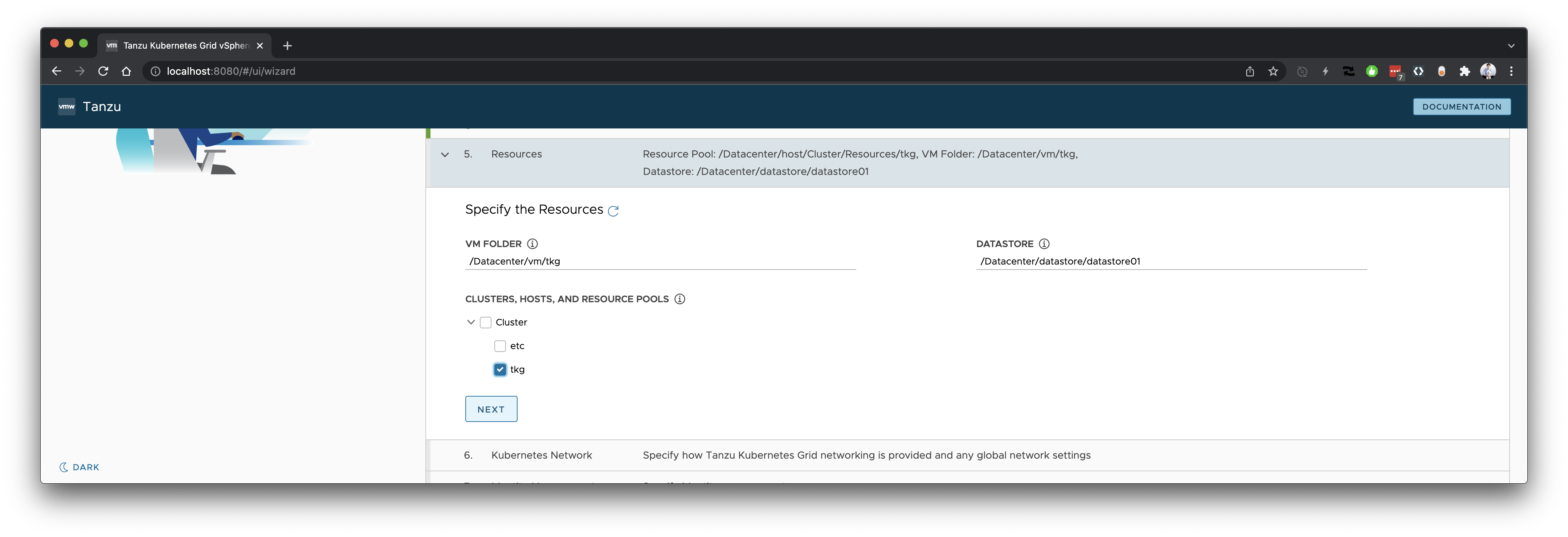Click the VM Folder input field
Screen dimensions: 1568x537
pyautogui.click(x=660, y=262)
